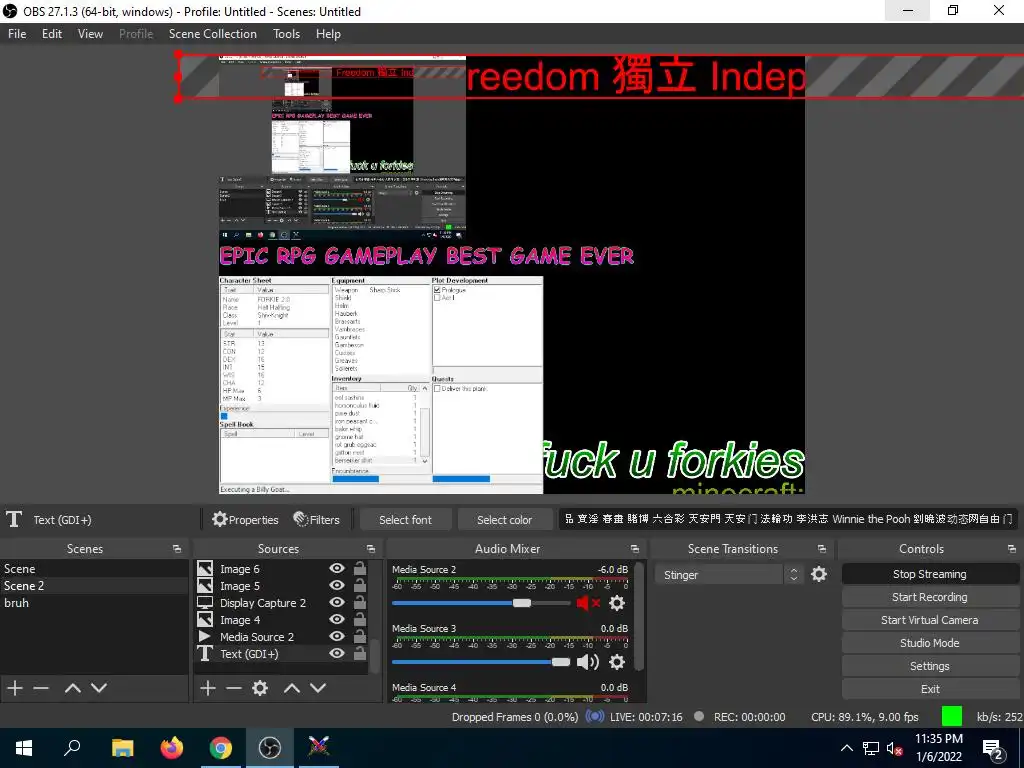This screenshot has height=768, width=1024.
Task: Remove selected scene with minus icon
Action: coord(41,688)
